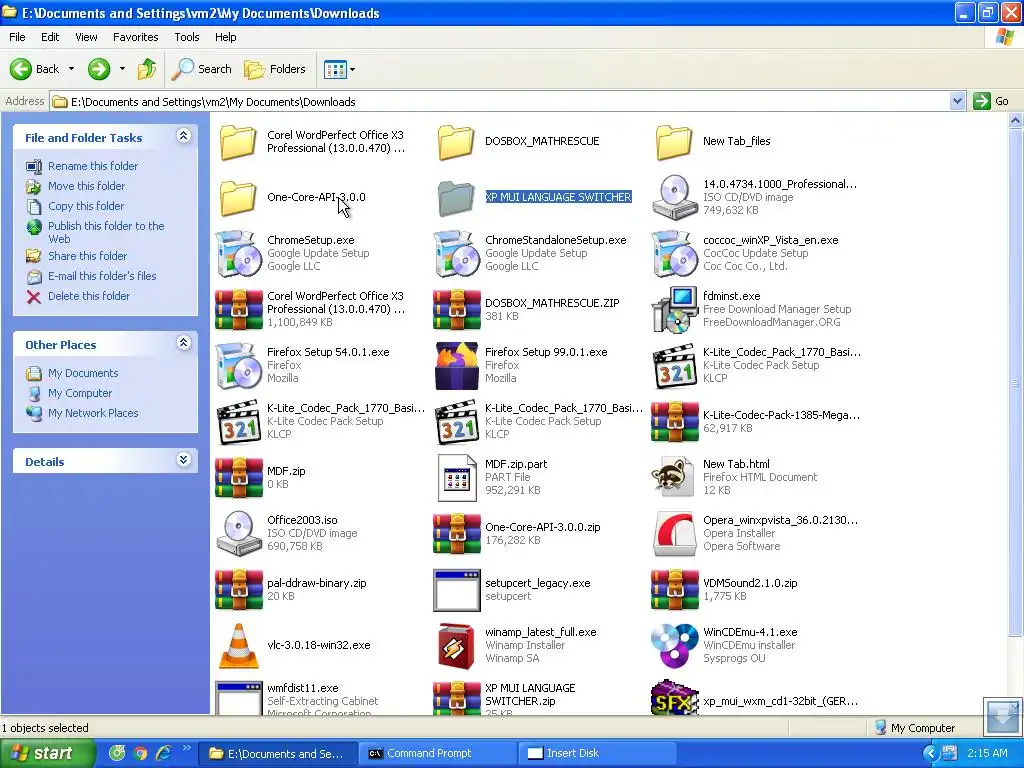Click the vertical scrollbar up arrow

point(1015,120)
